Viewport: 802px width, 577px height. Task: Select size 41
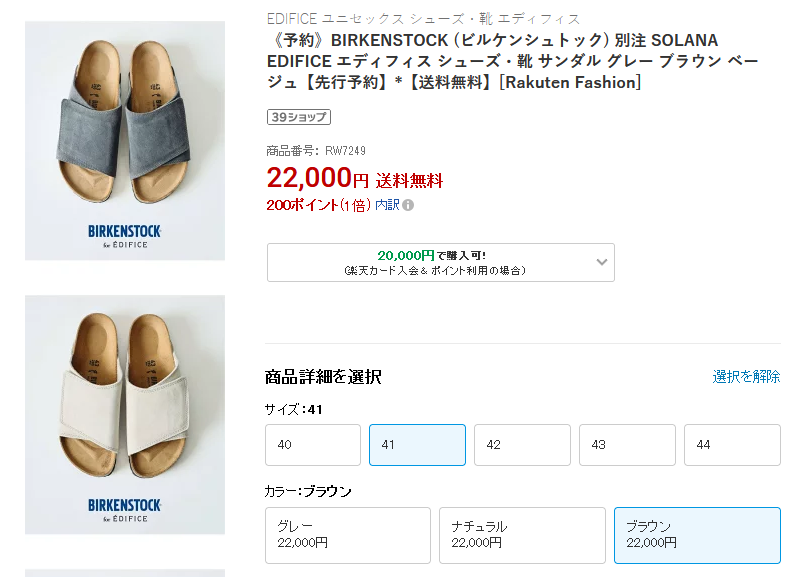point(417,445)
